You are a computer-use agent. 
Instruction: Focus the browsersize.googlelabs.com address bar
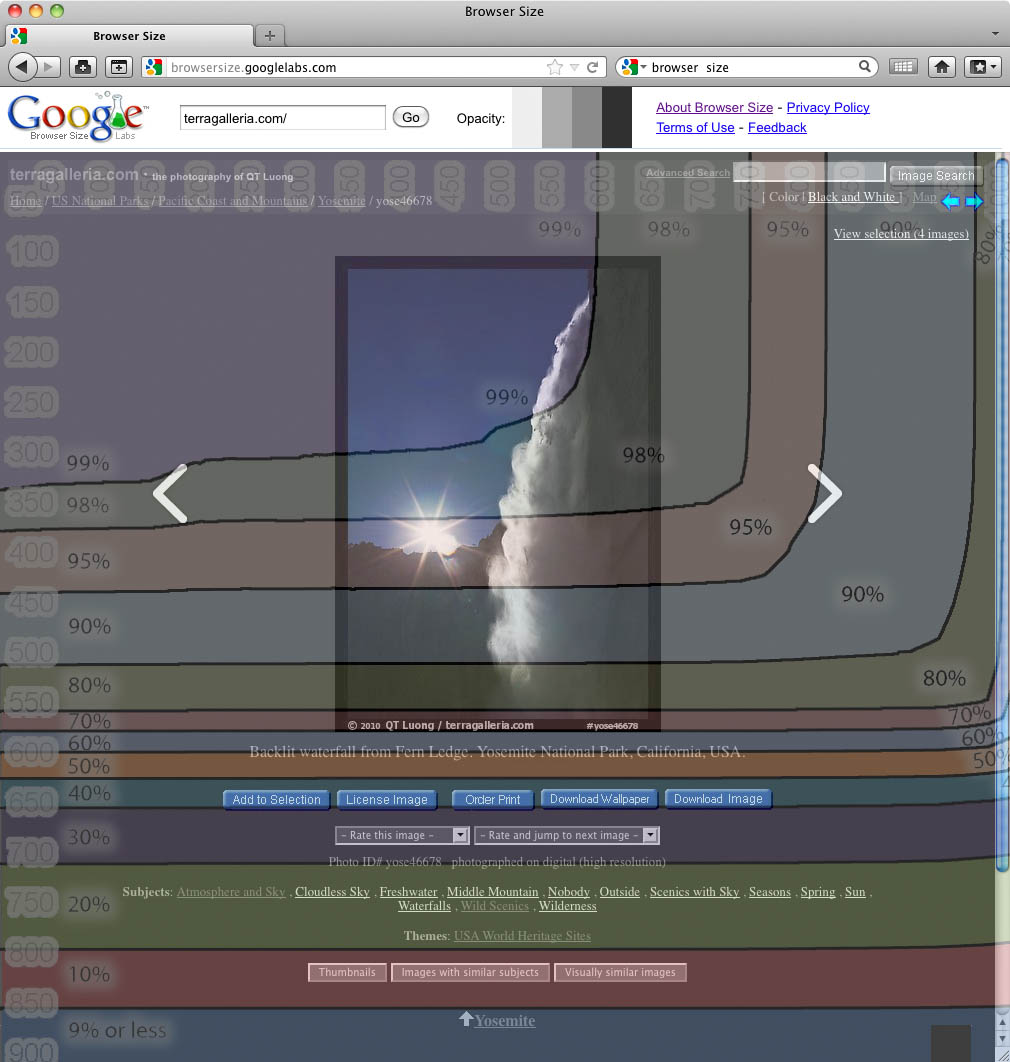click(x=357, y=67)
